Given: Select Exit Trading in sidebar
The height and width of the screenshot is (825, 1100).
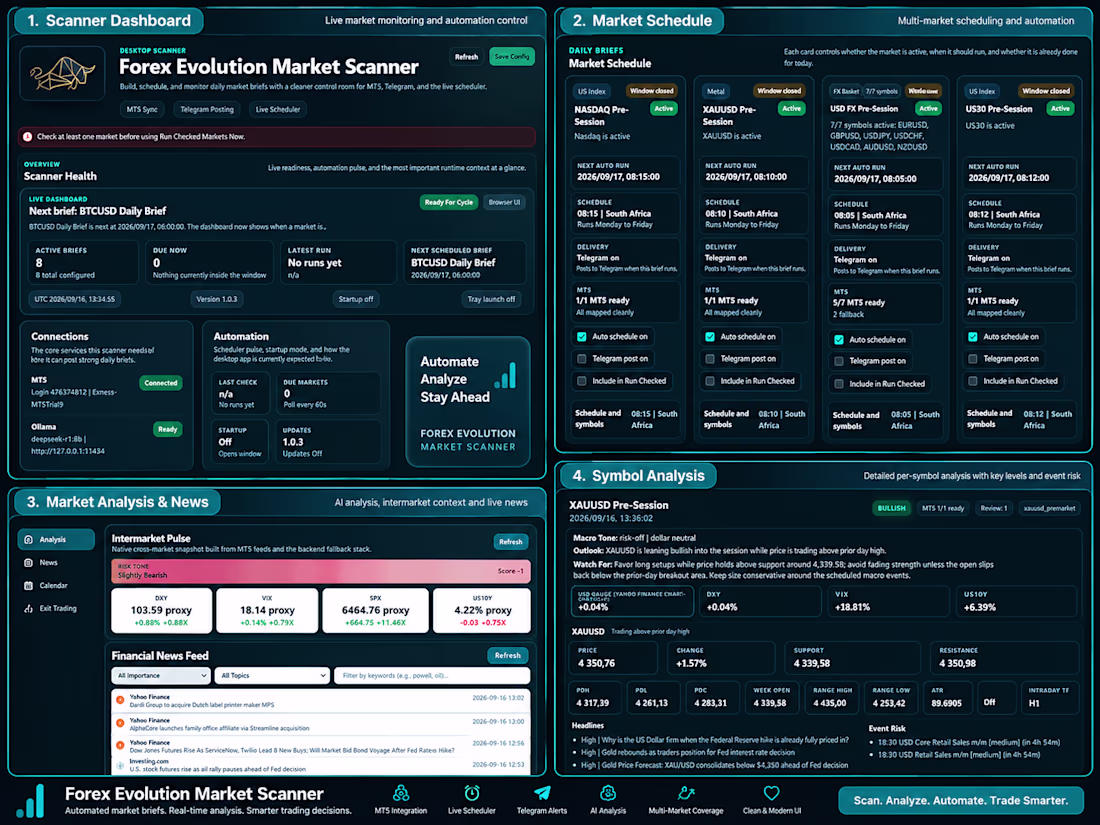Looking at the screenshot, I should (55, 608).
